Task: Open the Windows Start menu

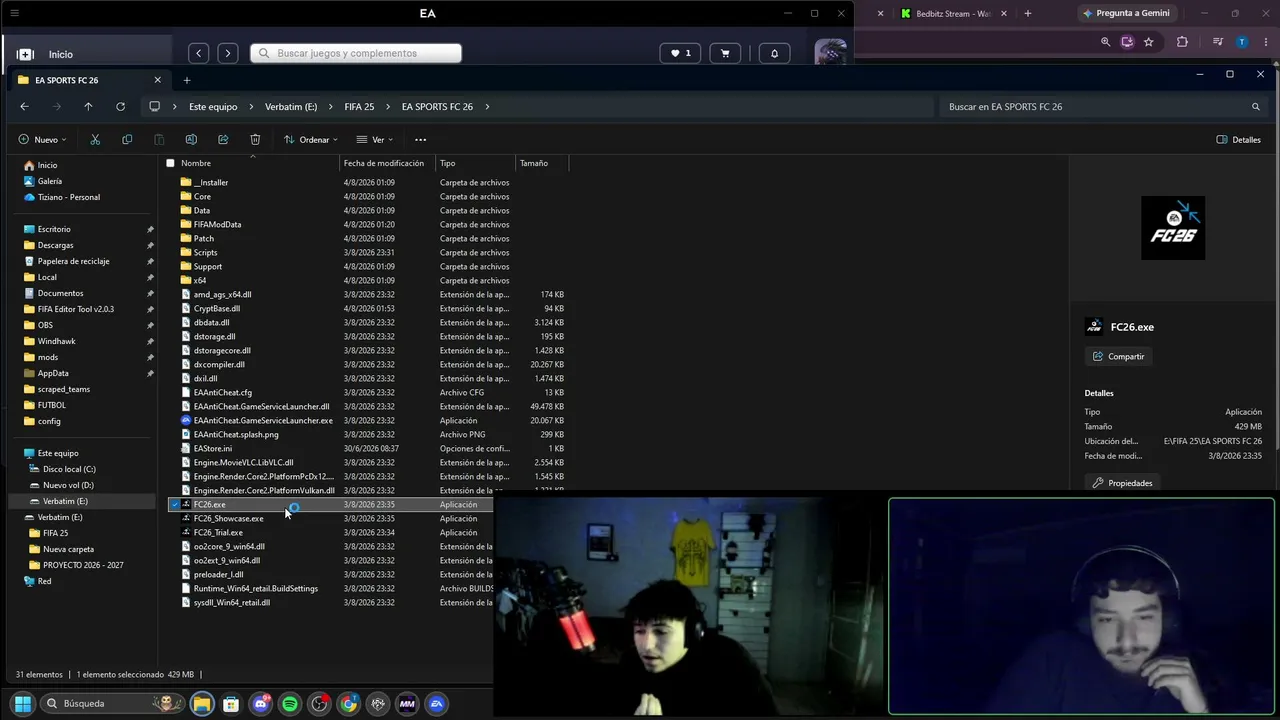Action: click(x=22, y=704)
